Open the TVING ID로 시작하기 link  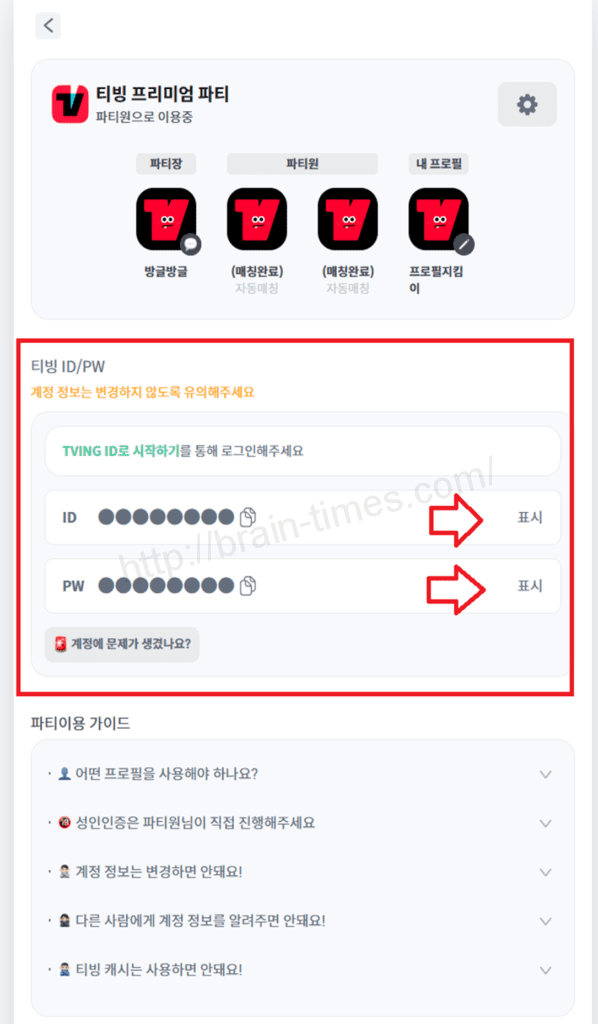click(x=121, y=451)
